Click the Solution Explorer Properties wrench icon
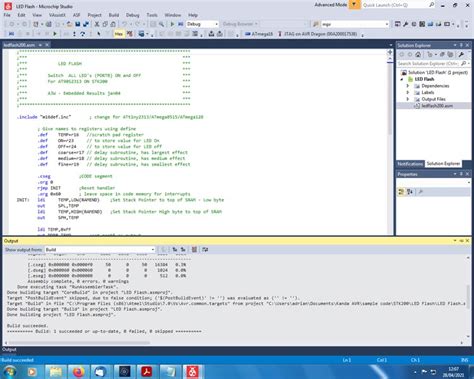 [461, 54]
